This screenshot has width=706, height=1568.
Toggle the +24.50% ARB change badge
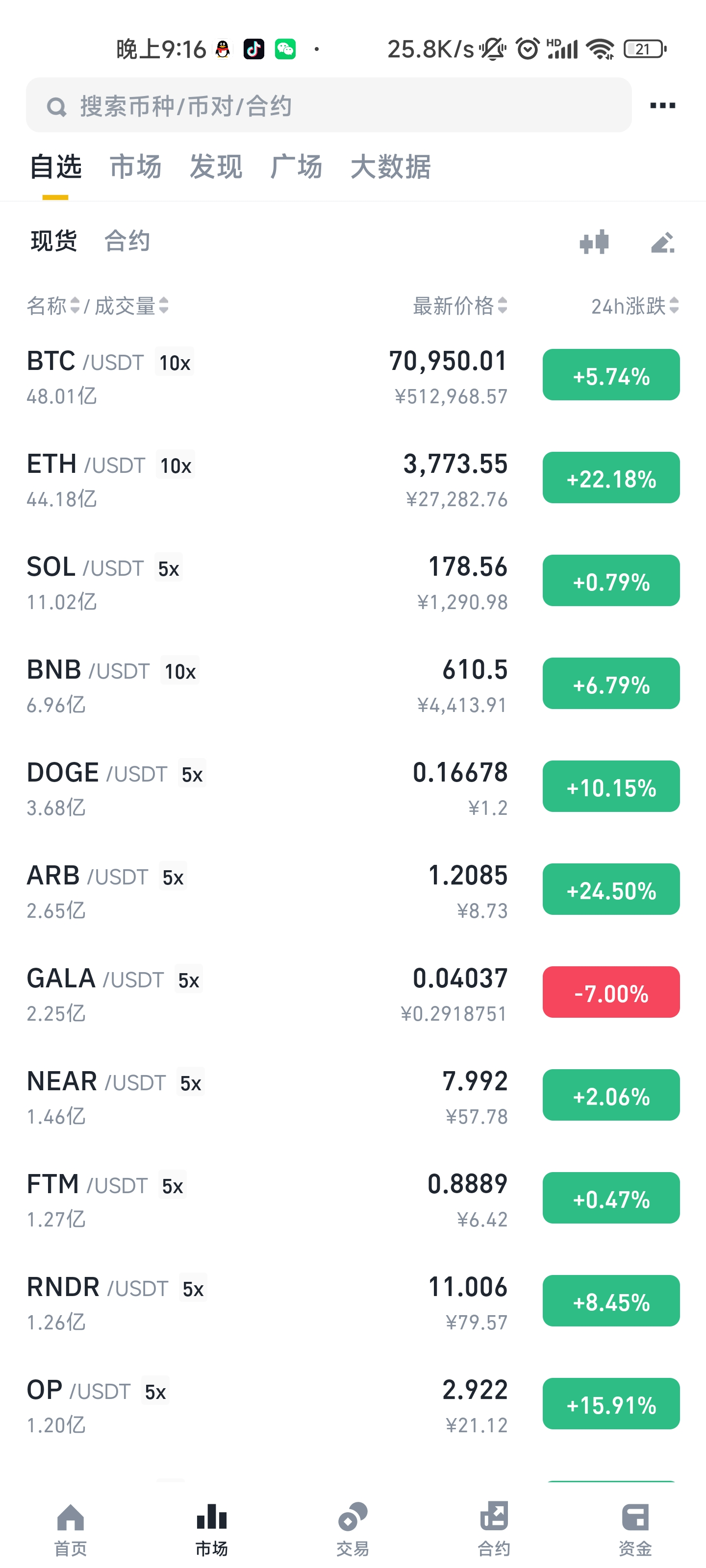pos(611,889)
